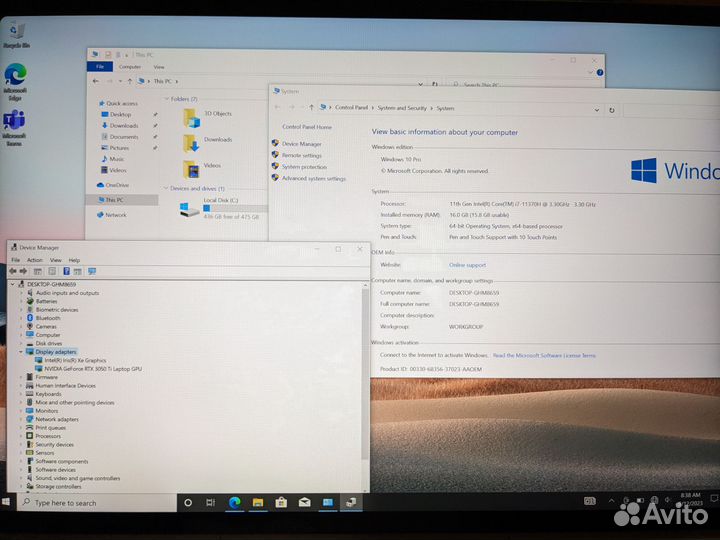Collapse the DESKTOP-GHM8659 root node
Image resolution: width=720 pixels, height=540 pixels.
coord(12,284)
